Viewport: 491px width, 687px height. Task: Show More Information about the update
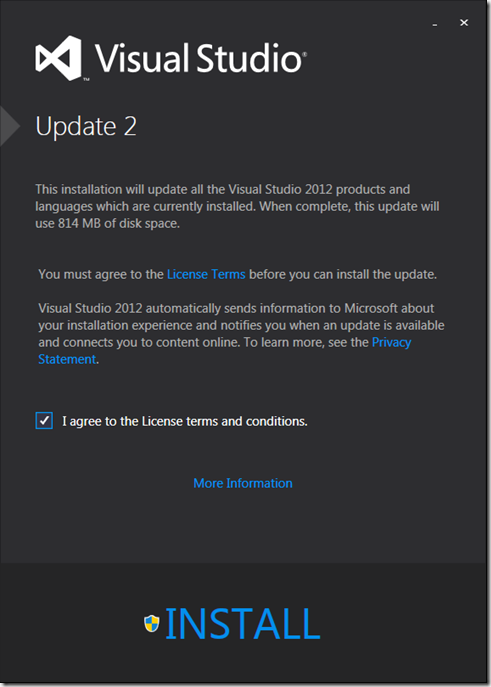(x=243, y=483)
